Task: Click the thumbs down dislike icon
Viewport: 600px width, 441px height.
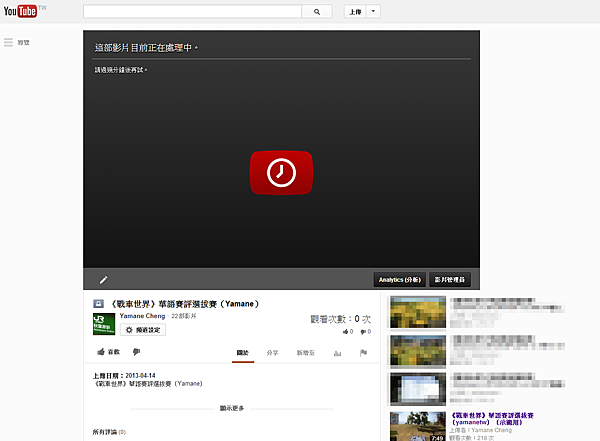Action: click(136, 352)
